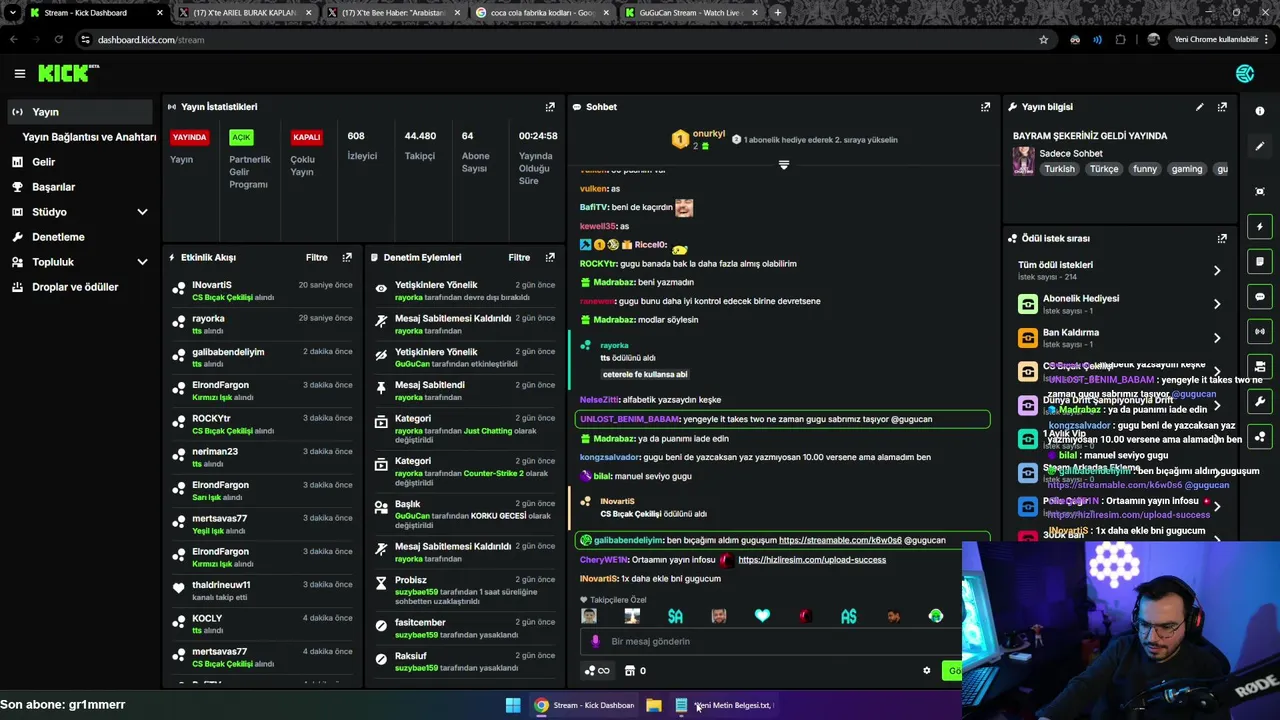Pop out the Yayın İstatistikleri panel
Image resolution: width=1280 pixels, height=720 pixels.
pyautogui.click(x=550, y=107)
